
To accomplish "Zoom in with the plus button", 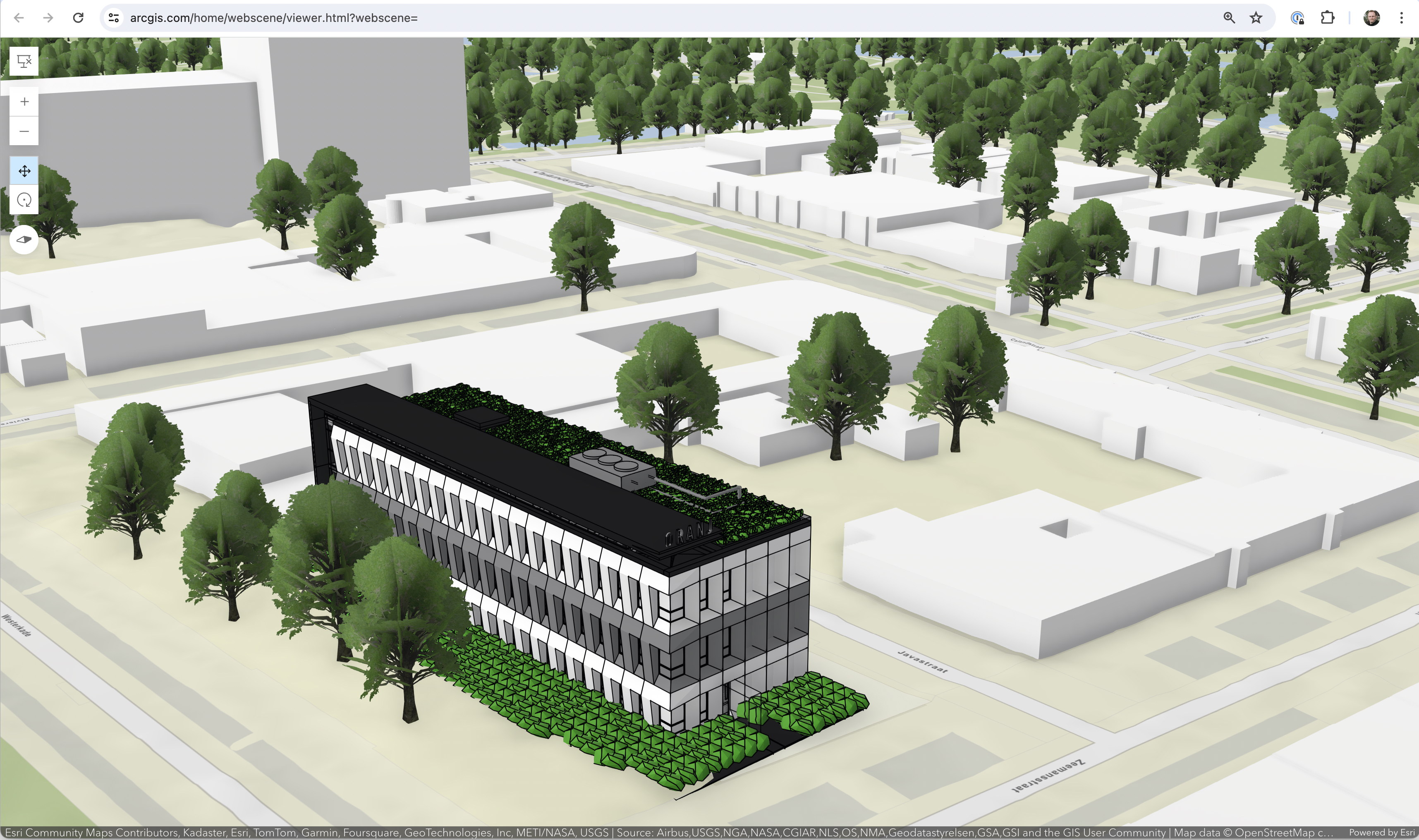I will [24, 102].
